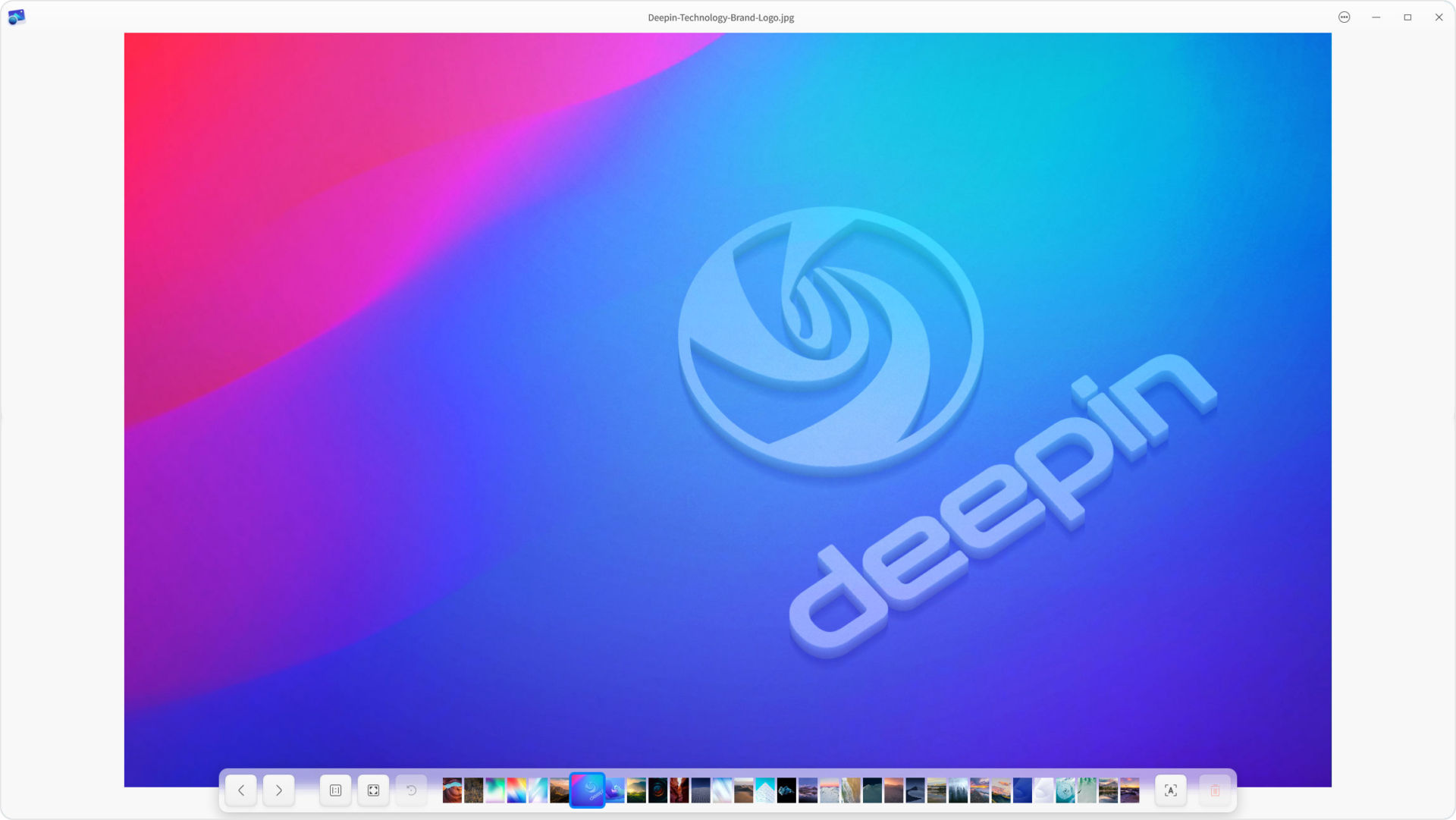Open the cyan ice swirl thumbnail

pyautogui.click(x=1065, y=790)
